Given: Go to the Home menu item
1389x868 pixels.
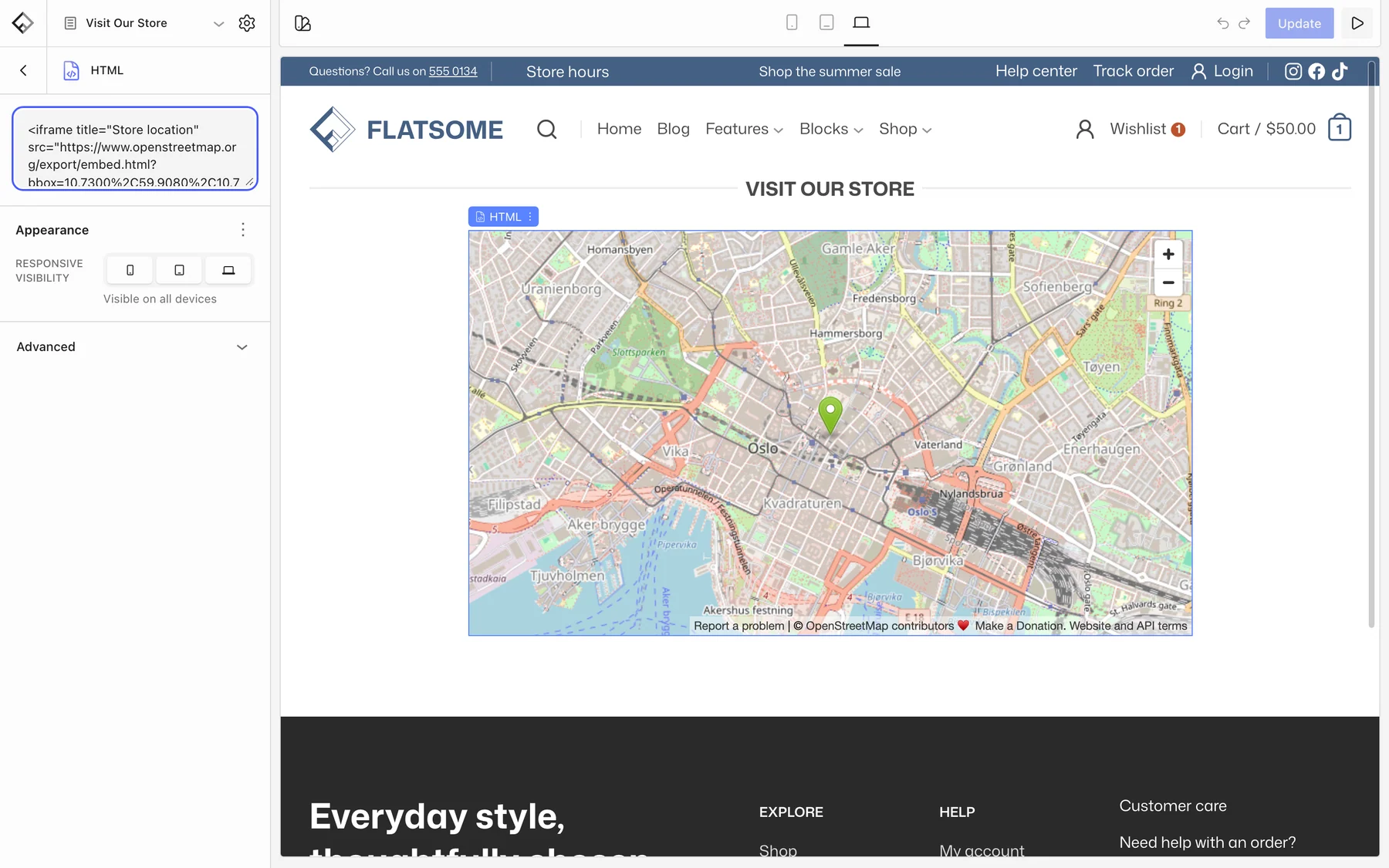Looking at the screenshot, I should 619,129.
